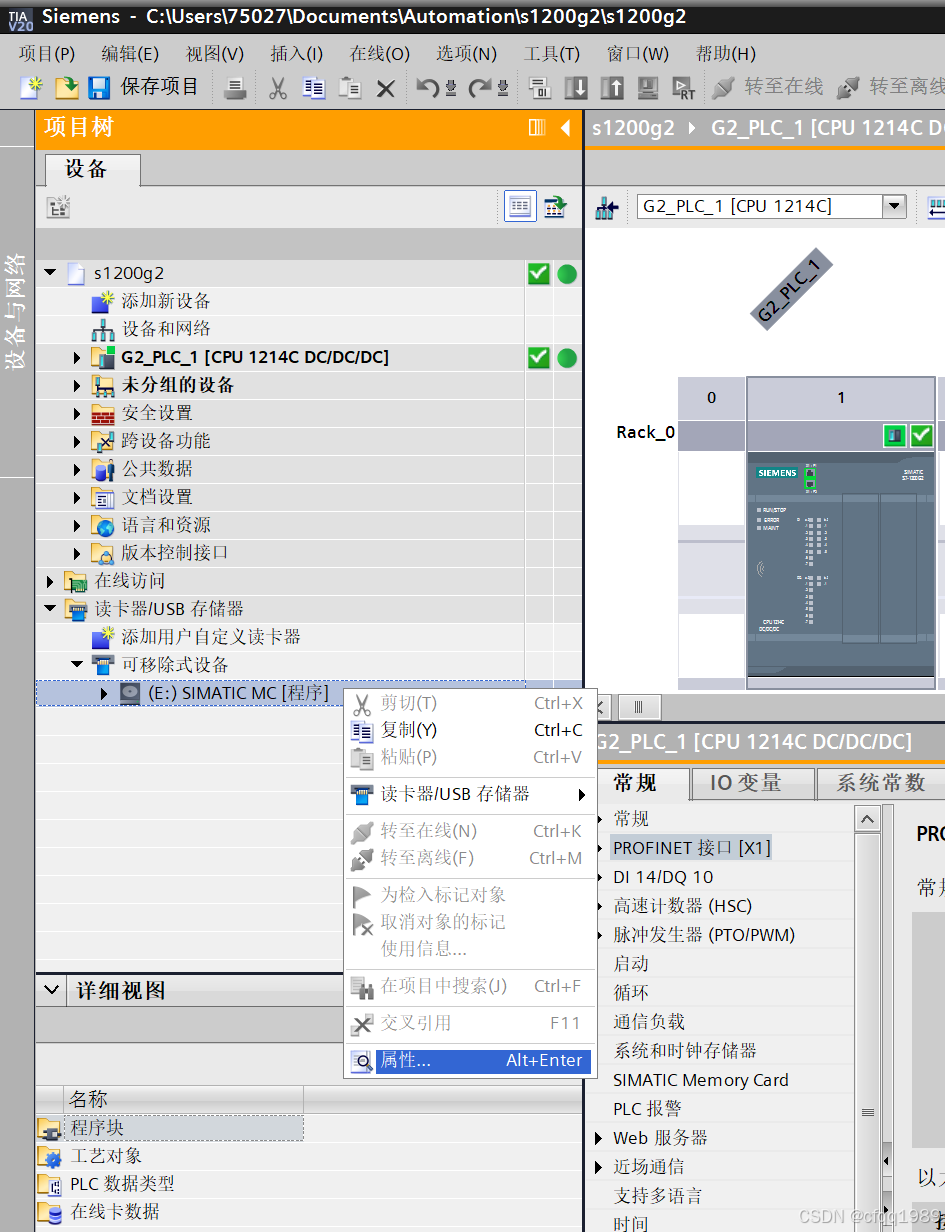
Task: Collapse the 读卡器/USB 存储器 tree node
Action: tap(50, 609)
